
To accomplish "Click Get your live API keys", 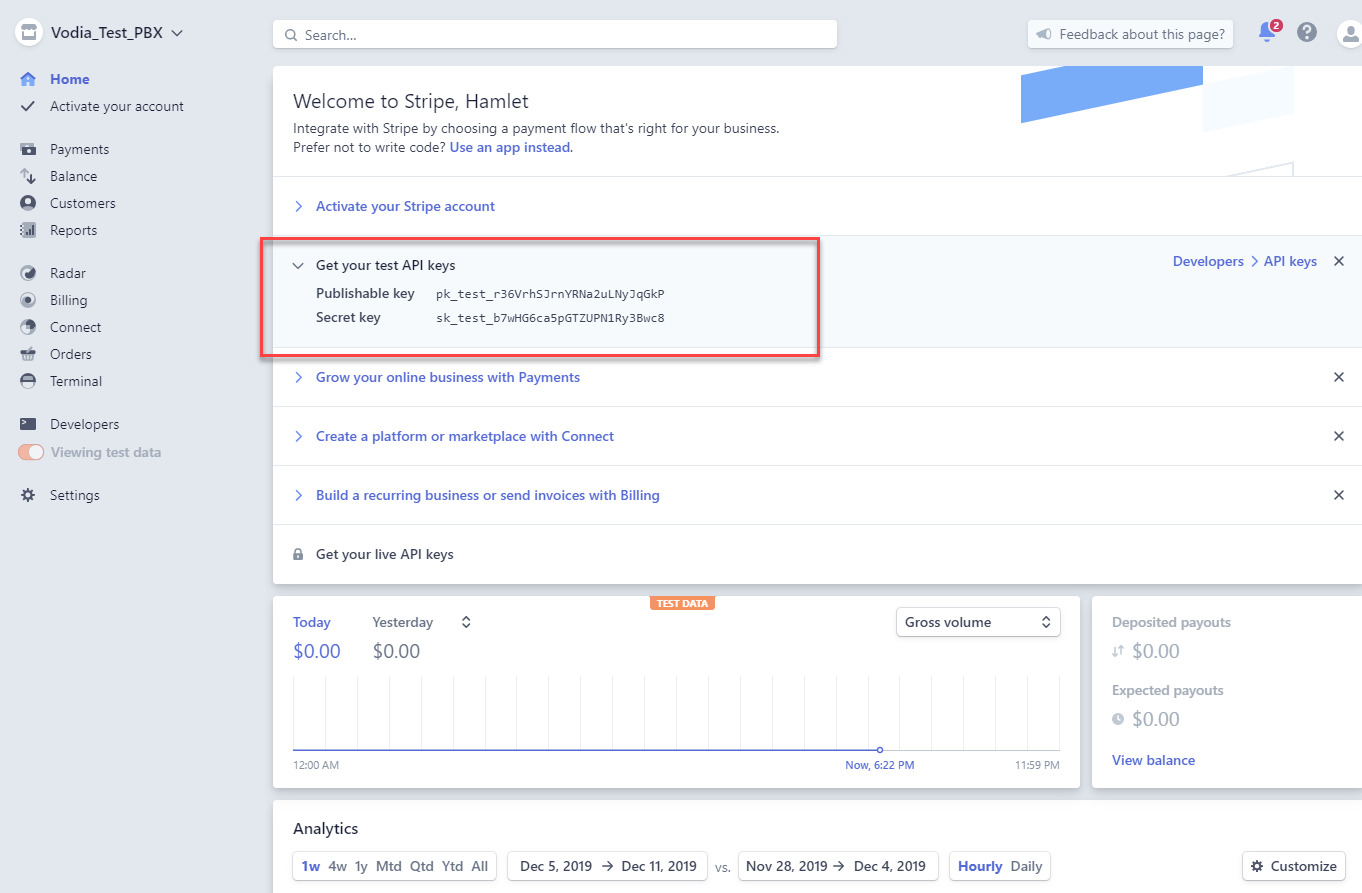I will (x=385, y=554).
